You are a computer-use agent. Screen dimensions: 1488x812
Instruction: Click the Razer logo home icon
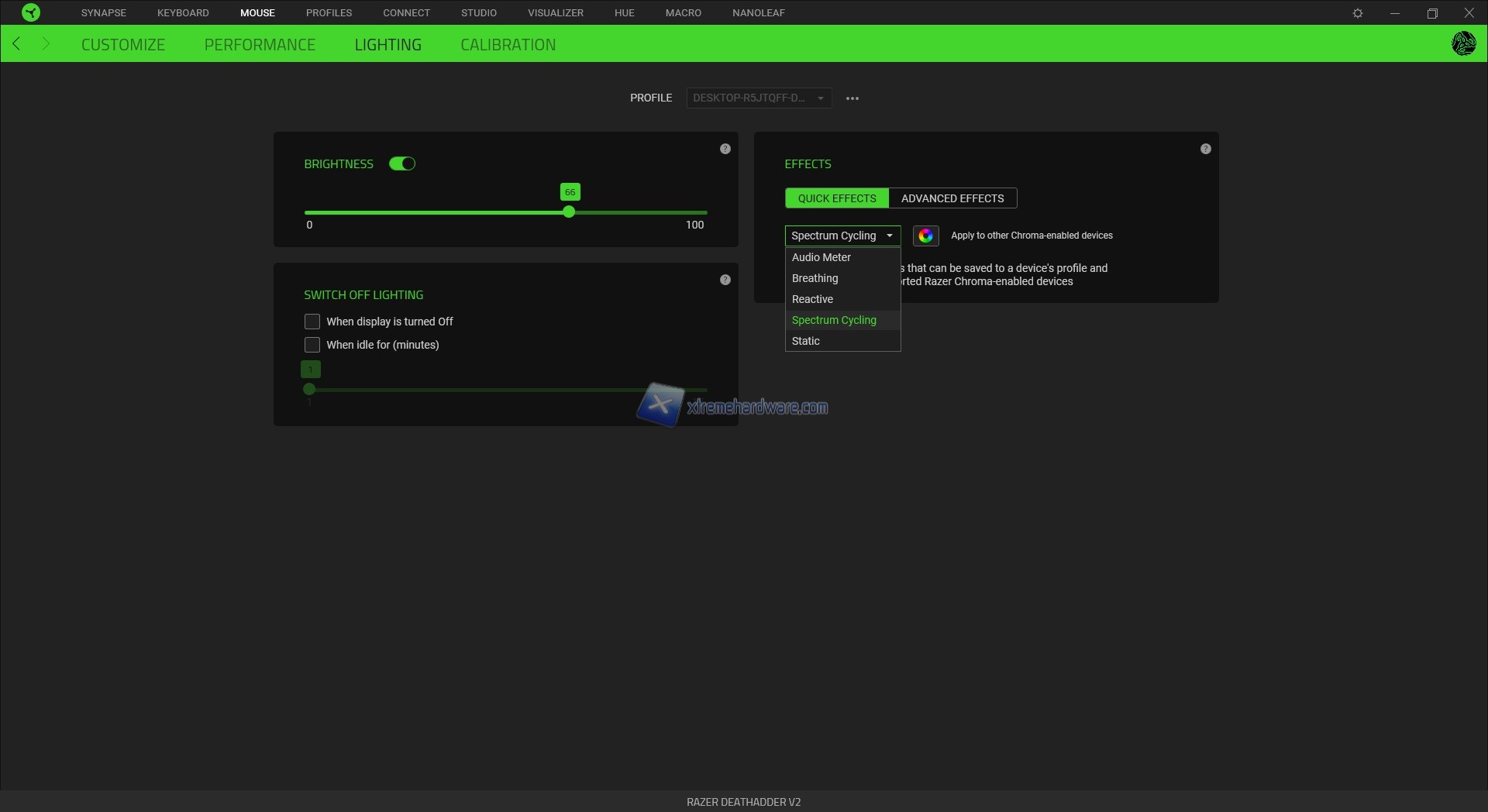click(30, 12)
